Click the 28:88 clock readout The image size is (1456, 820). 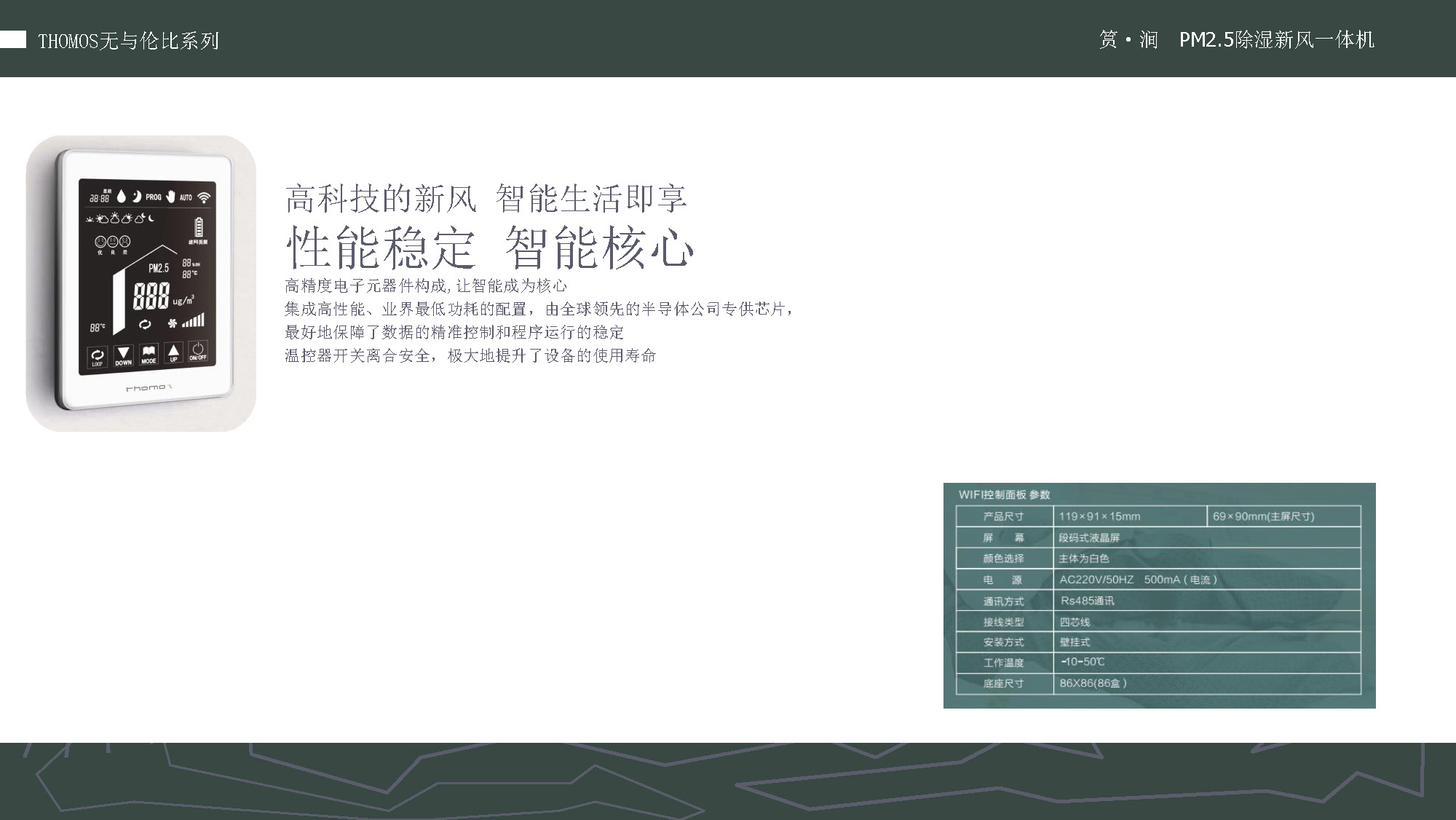(x=100, y=198)
